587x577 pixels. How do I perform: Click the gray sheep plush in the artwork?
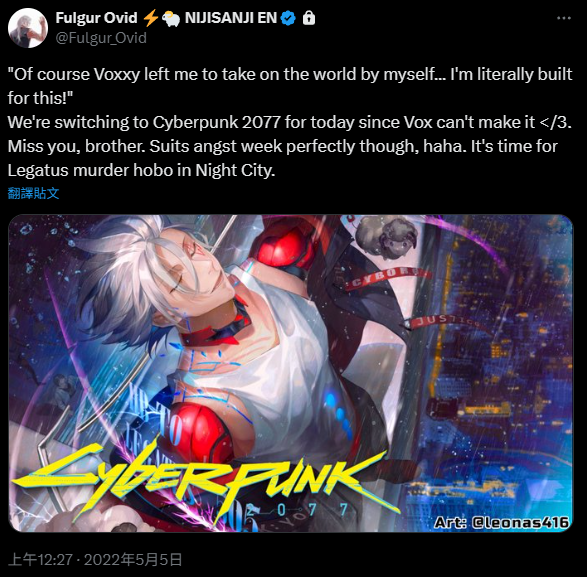click(386, 237)
